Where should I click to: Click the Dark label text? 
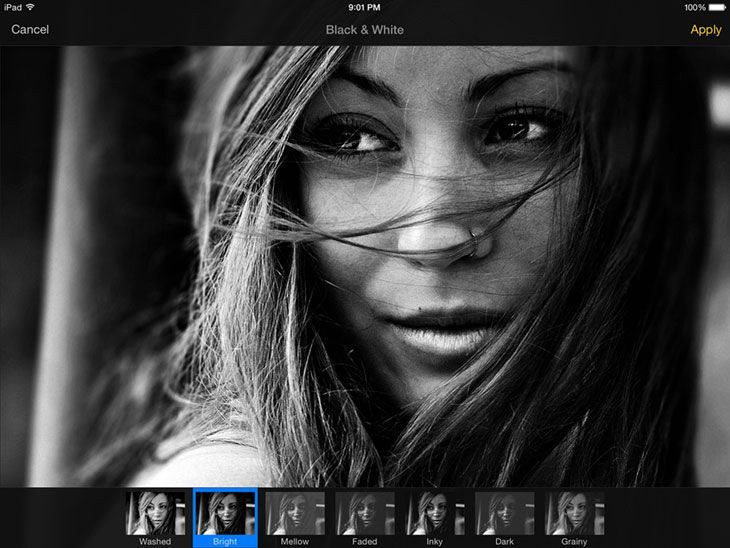504,541
